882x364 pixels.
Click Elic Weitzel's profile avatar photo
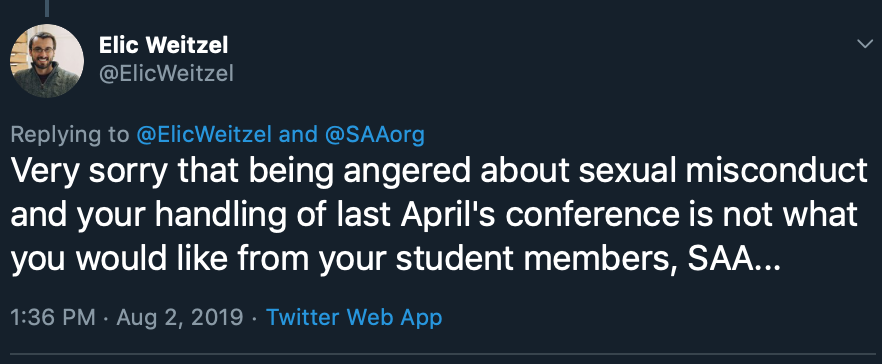pyautogui.click(x=47, y=61)
